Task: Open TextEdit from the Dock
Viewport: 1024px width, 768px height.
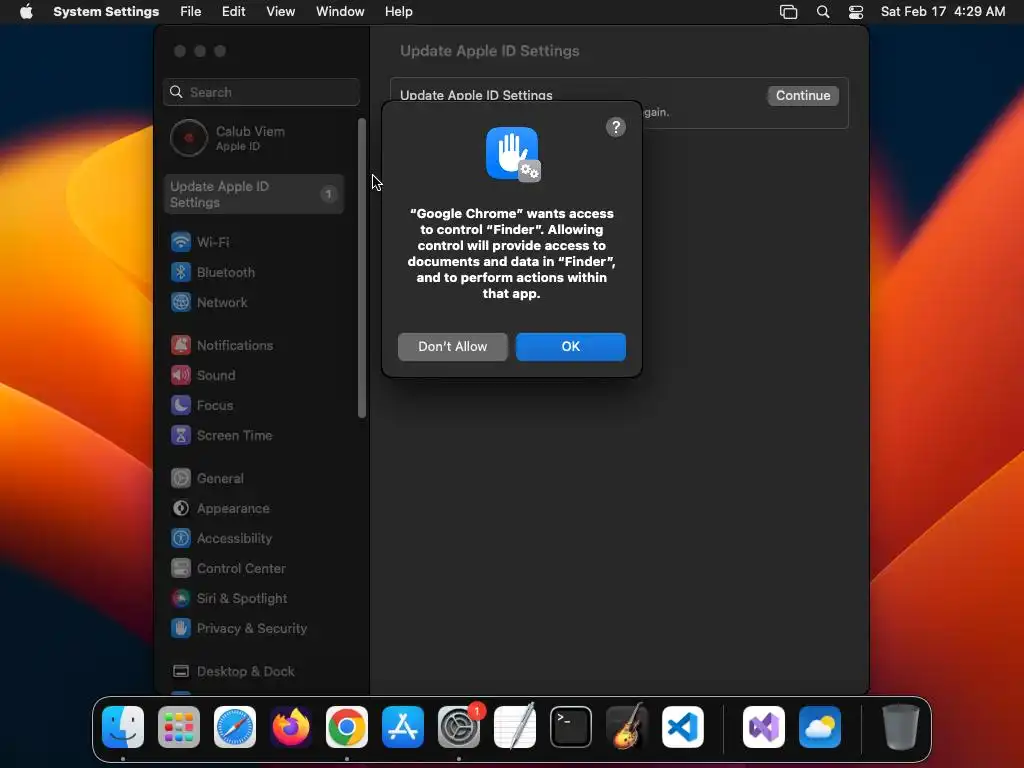Action: pyautogui.click(x=515, y=727)
